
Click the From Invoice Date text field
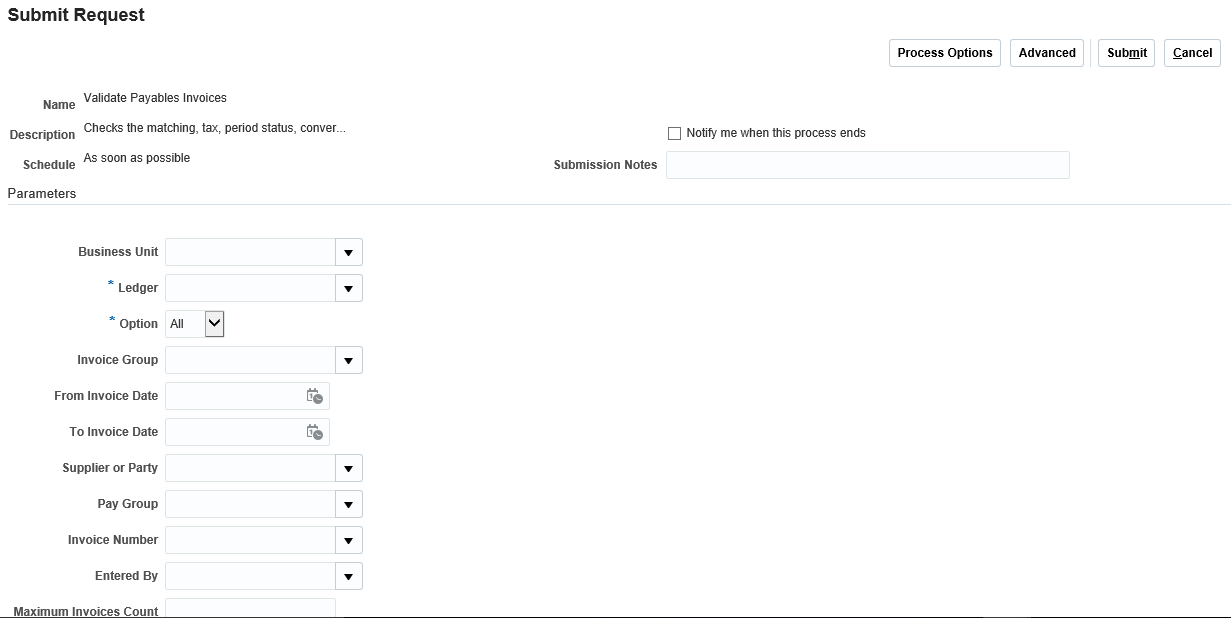click(x=240, y=396)
